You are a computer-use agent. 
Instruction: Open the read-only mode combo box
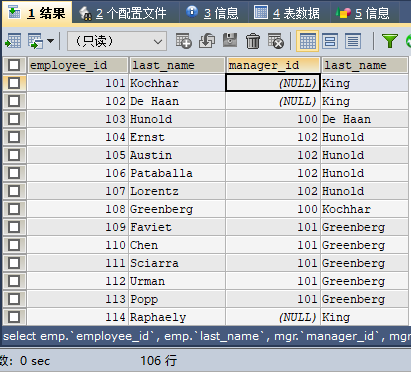117,41
